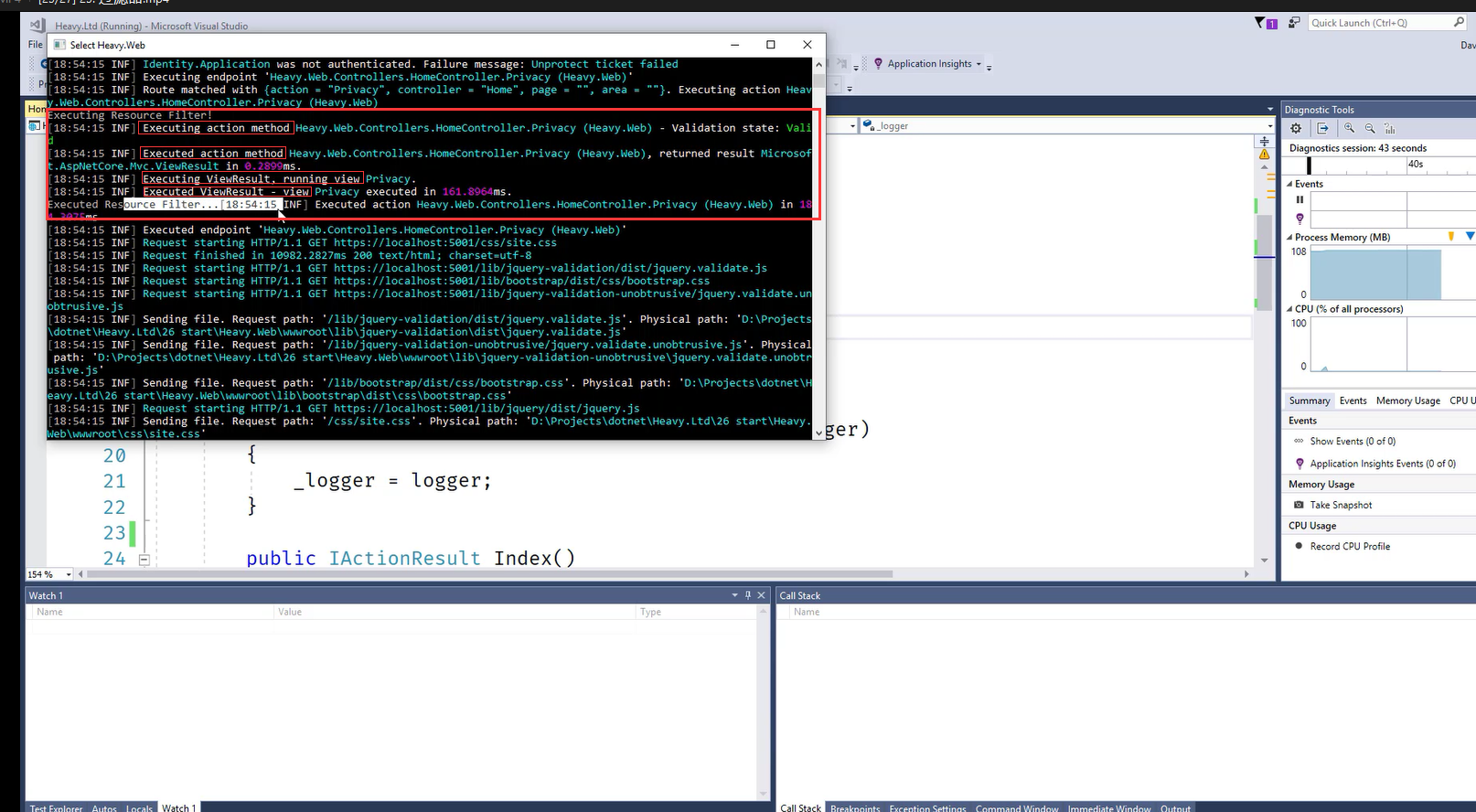This screenshot has width=1476, height=812.
Task: Close the Watch 1 panel
Action: click(x=761, y=595)
